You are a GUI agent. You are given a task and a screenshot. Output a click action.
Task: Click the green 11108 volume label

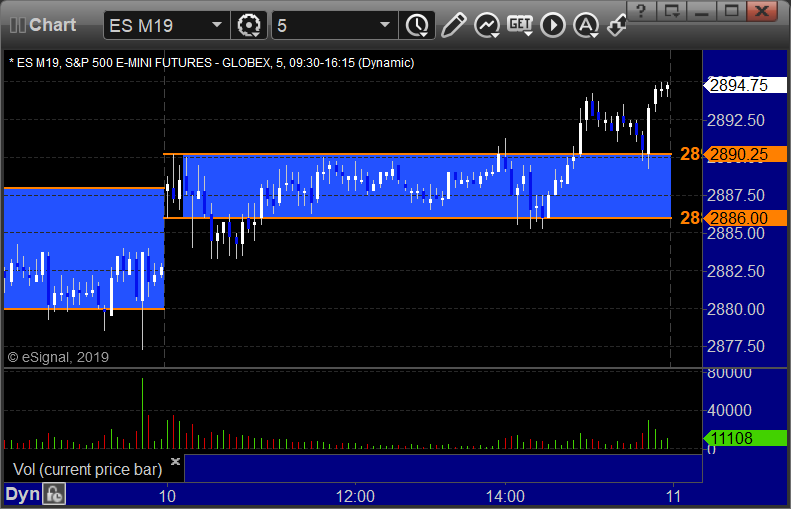[745, 438]
